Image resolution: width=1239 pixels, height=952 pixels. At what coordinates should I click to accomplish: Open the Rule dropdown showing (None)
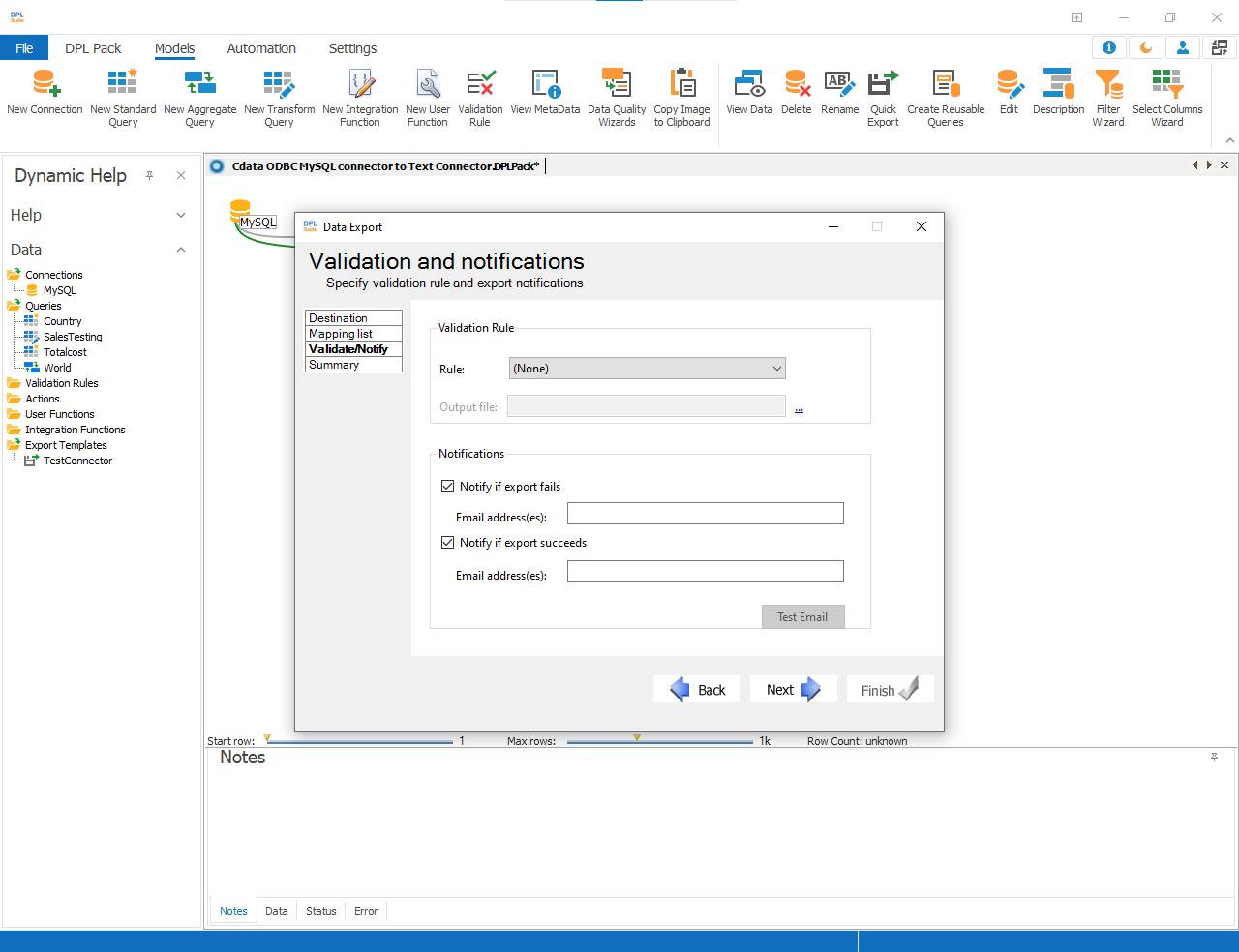pyautogui.click(x=647, y=369)
